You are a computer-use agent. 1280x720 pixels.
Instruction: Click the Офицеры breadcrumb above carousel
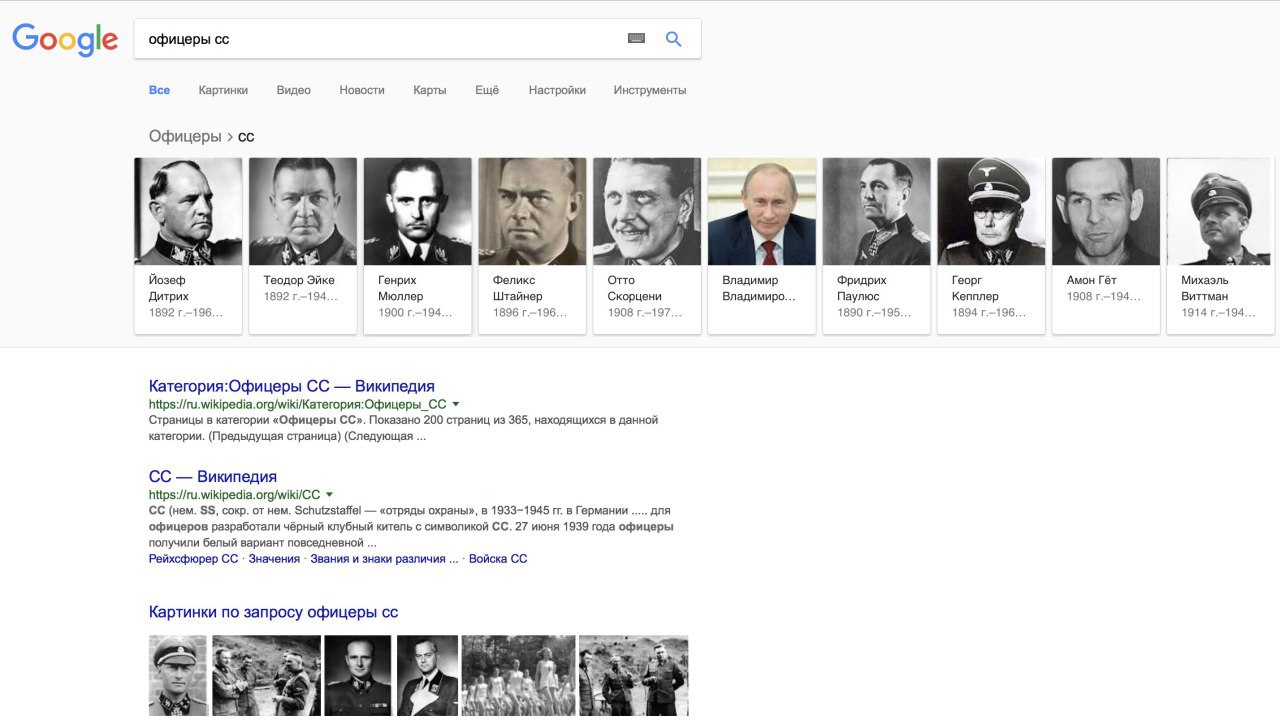point(185,136)
